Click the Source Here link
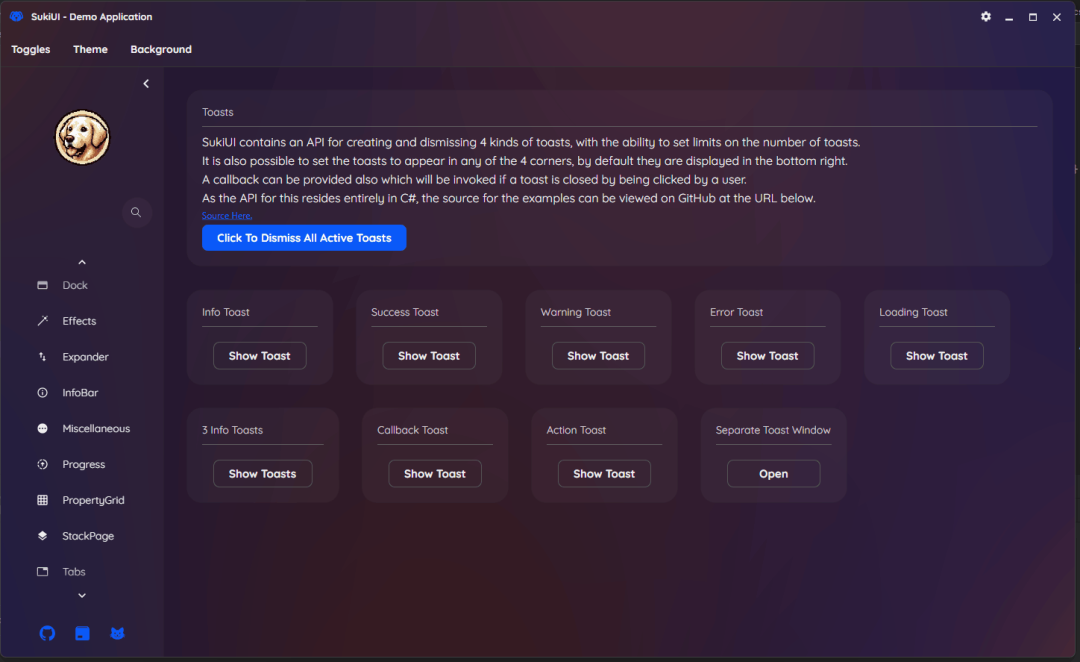The width and height of the screenshot is (1080, 662). pyautogui.click(x=227, y=216)
